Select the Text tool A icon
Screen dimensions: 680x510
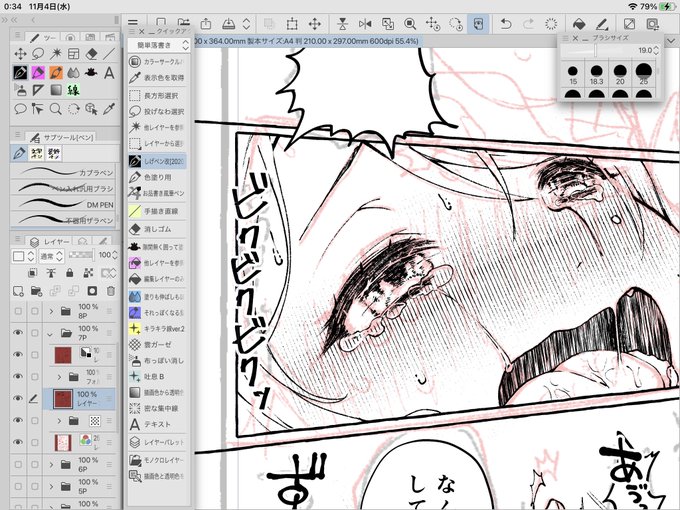pyautogui.click(x=109, y=72)
